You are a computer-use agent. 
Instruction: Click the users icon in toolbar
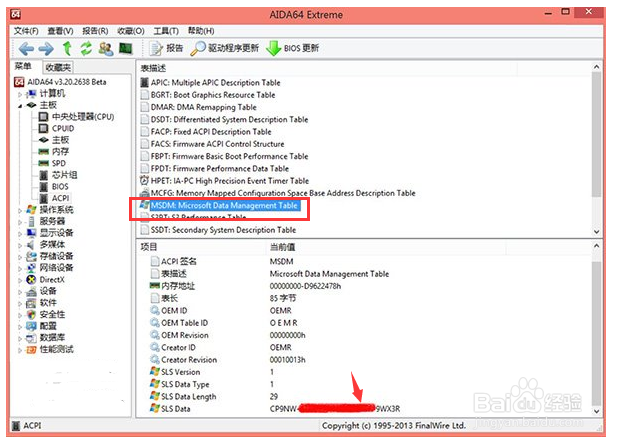click(x=106, y=49)
